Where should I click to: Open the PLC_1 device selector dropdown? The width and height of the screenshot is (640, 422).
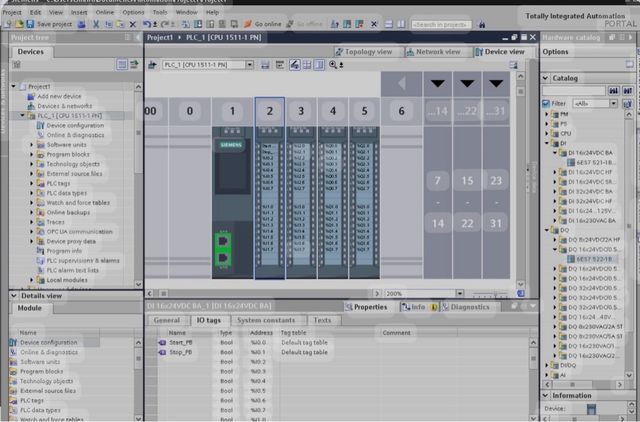pos(249,65)
